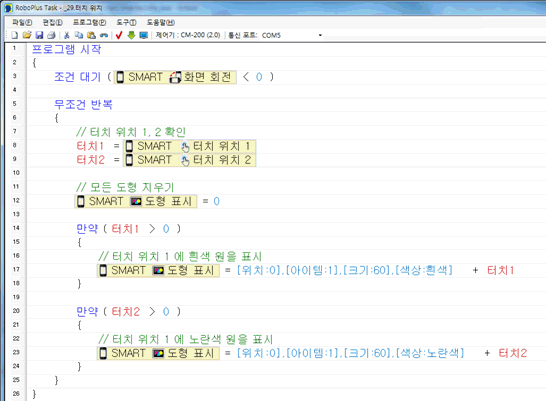Copy selection with toolbar copy icon
Screen dimensions: 546x401
[x=79, y=35]
